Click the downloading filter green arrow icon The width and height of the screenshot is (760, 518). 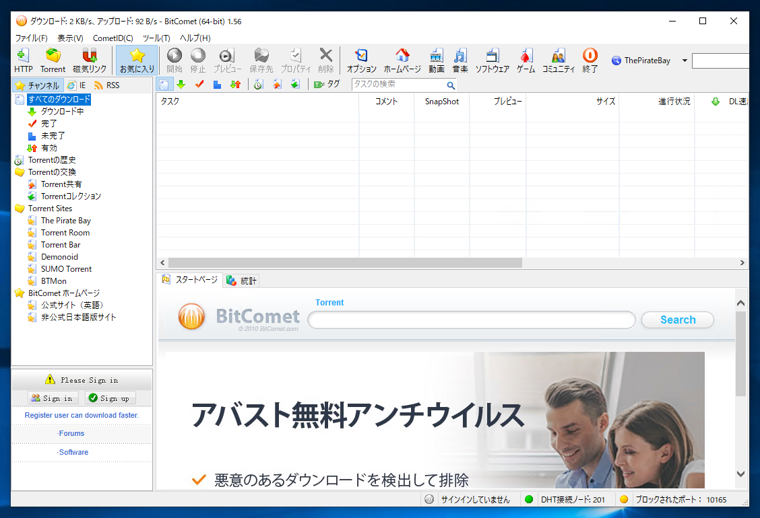pos(181,85)
